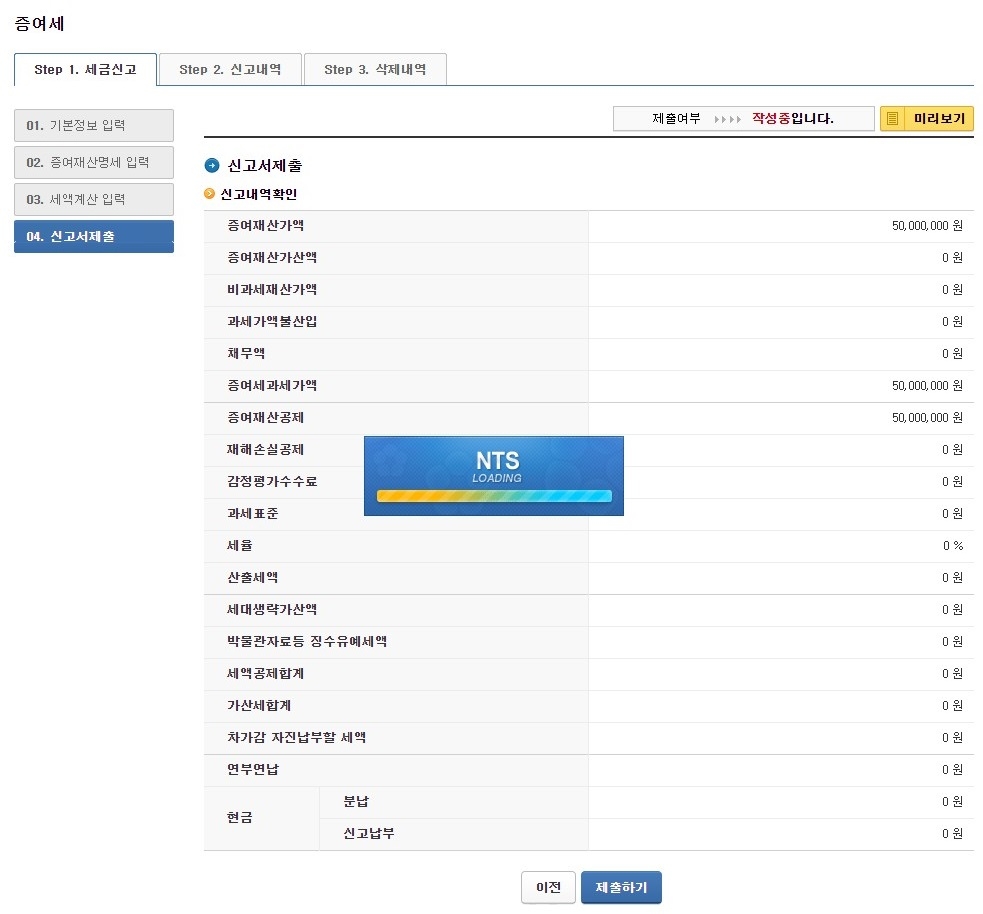Click the 비과세재산가액 row label

271,290
